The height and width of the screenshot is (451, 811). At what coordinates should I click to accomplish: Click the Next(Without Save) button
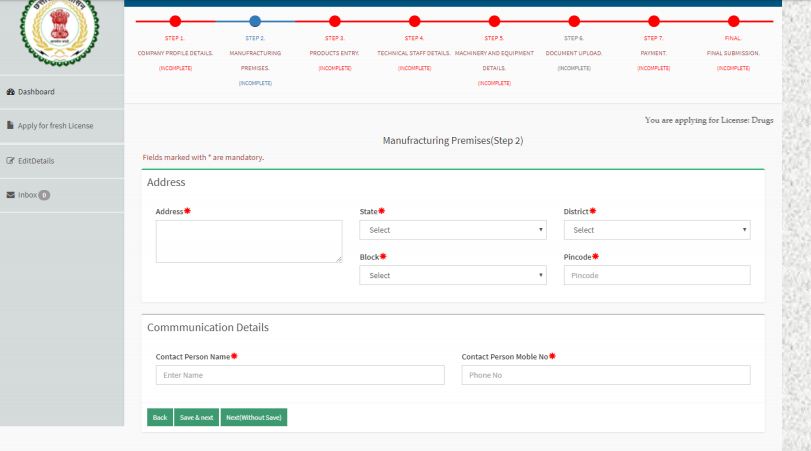pyautogui.click(x=254, y=417)
